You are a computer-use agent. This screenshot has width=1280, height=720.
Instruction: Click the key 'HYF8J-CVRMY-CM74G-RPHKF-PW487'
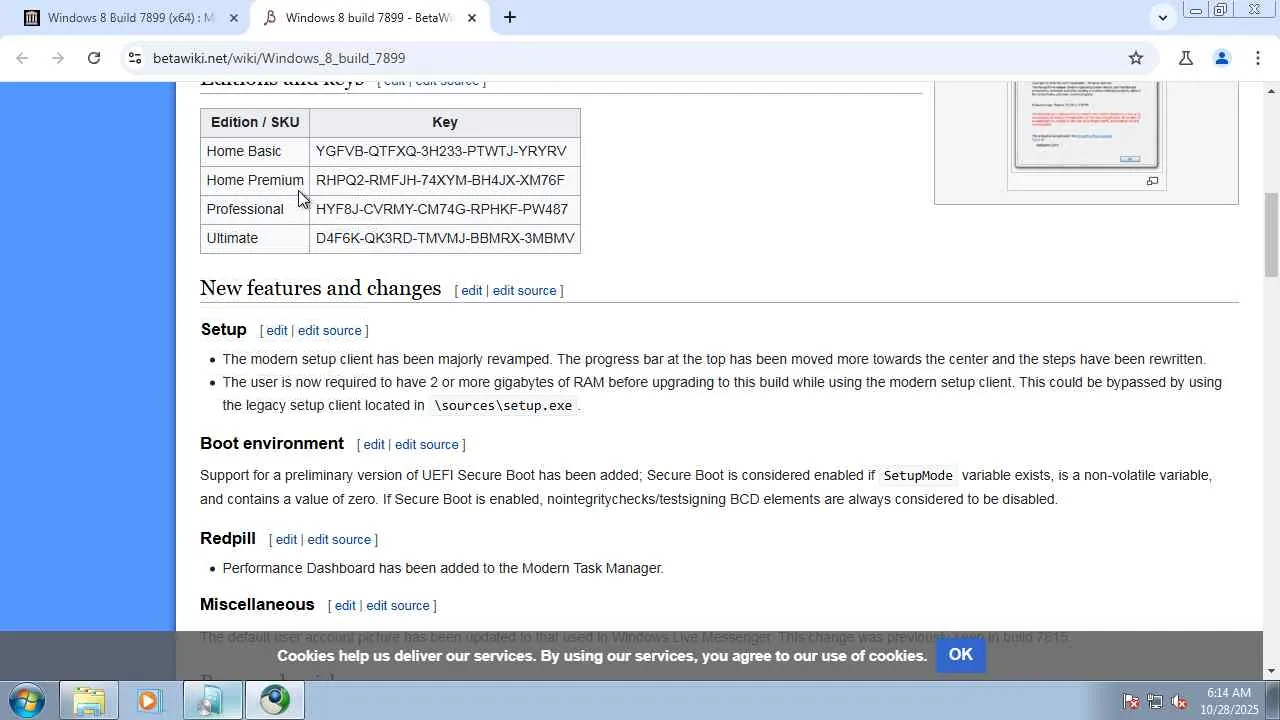(442, 209)
